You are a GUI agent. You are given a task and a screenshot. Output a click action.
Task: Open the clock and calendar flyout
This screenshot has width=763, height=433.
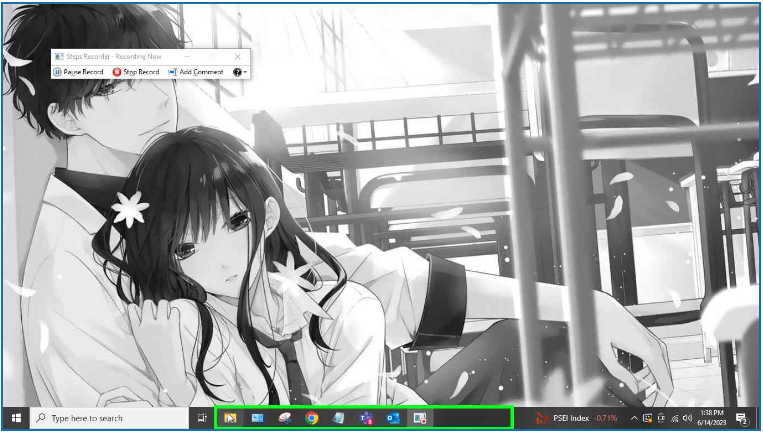[712, 418]
